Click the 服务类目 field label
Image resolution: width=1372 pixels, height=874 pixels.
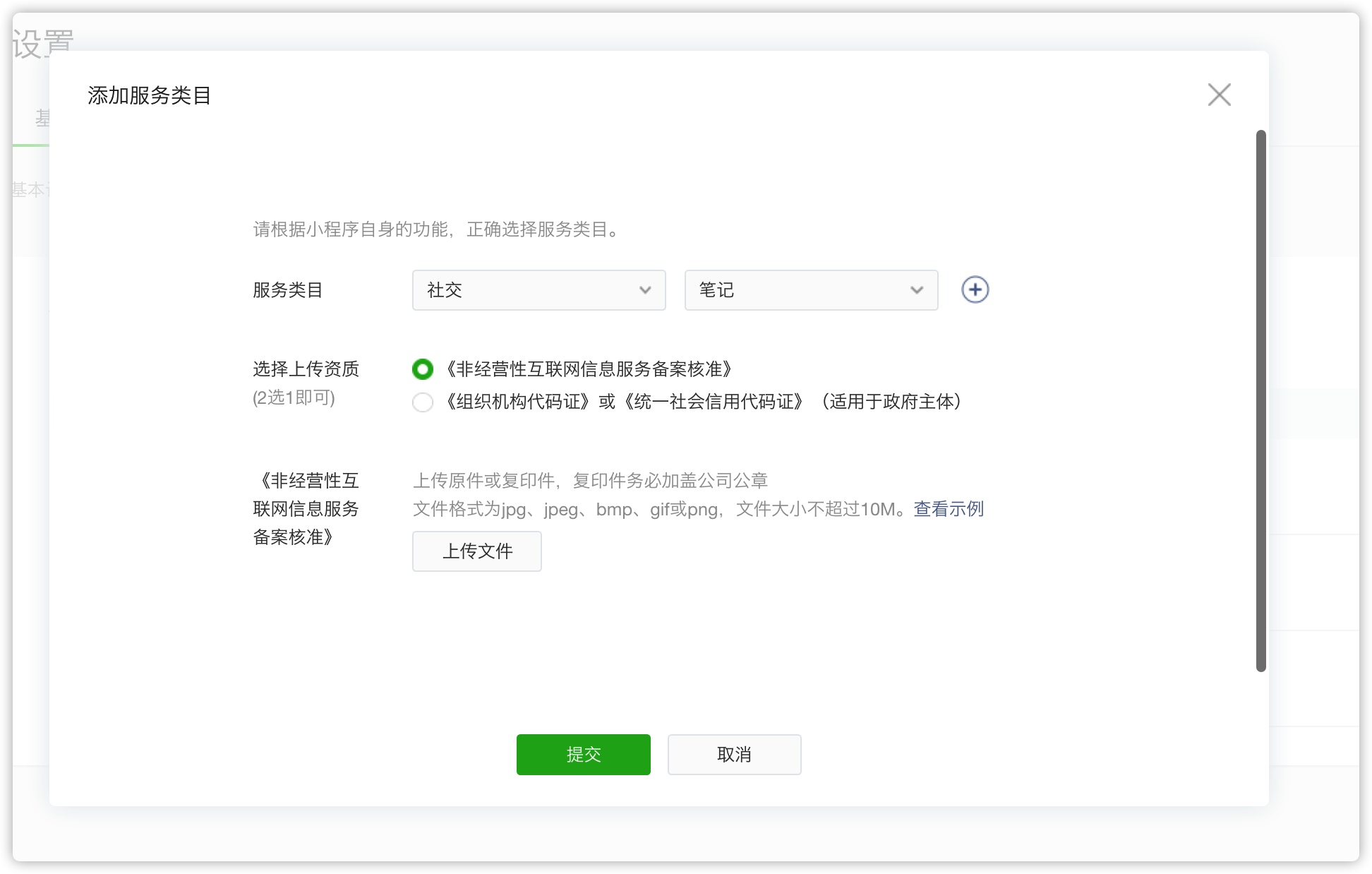coord(287,290)
